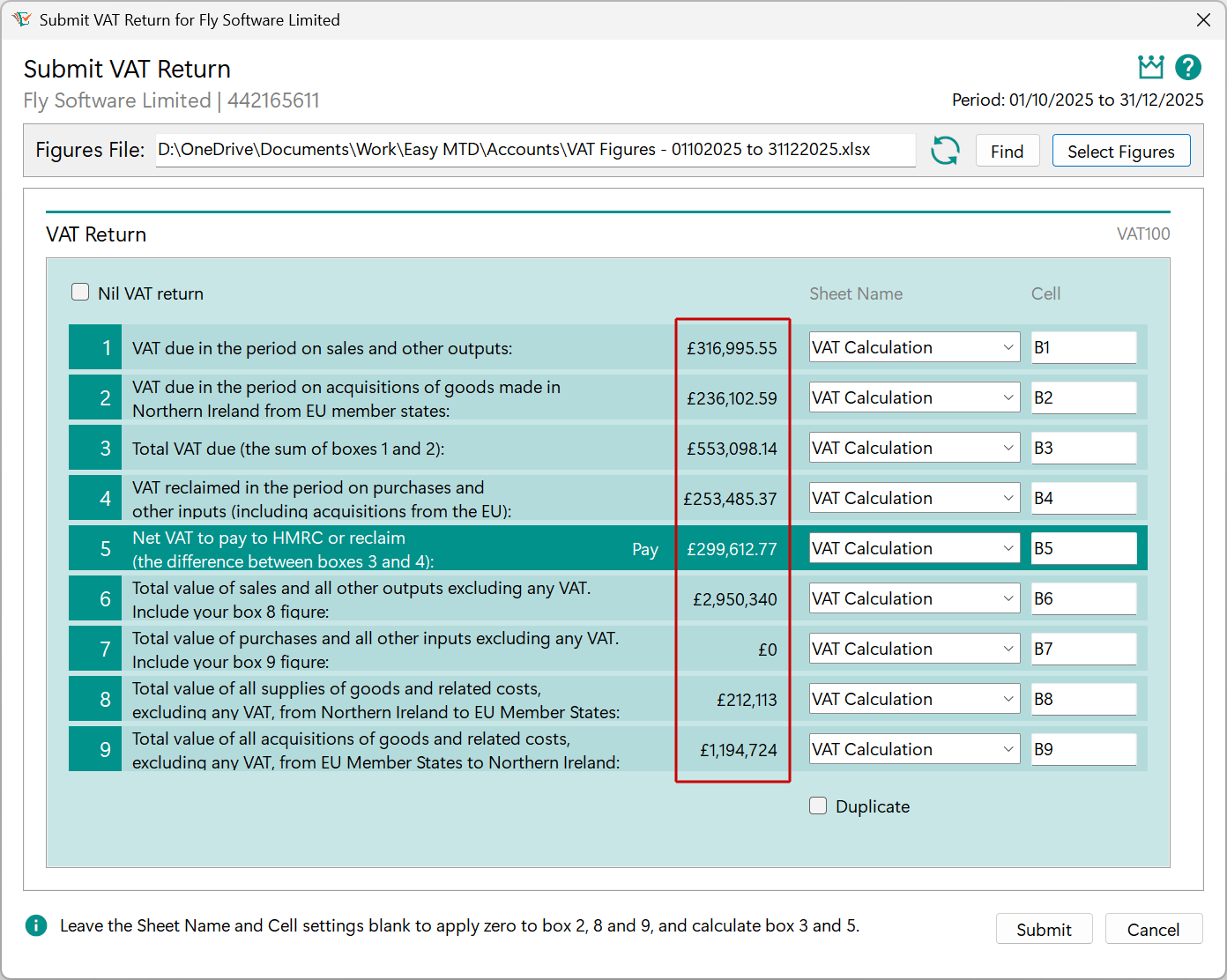Submit the VAT return
Image resolution: width=1227 pixels, height=980 pixels.
(x=1044, y=929)
